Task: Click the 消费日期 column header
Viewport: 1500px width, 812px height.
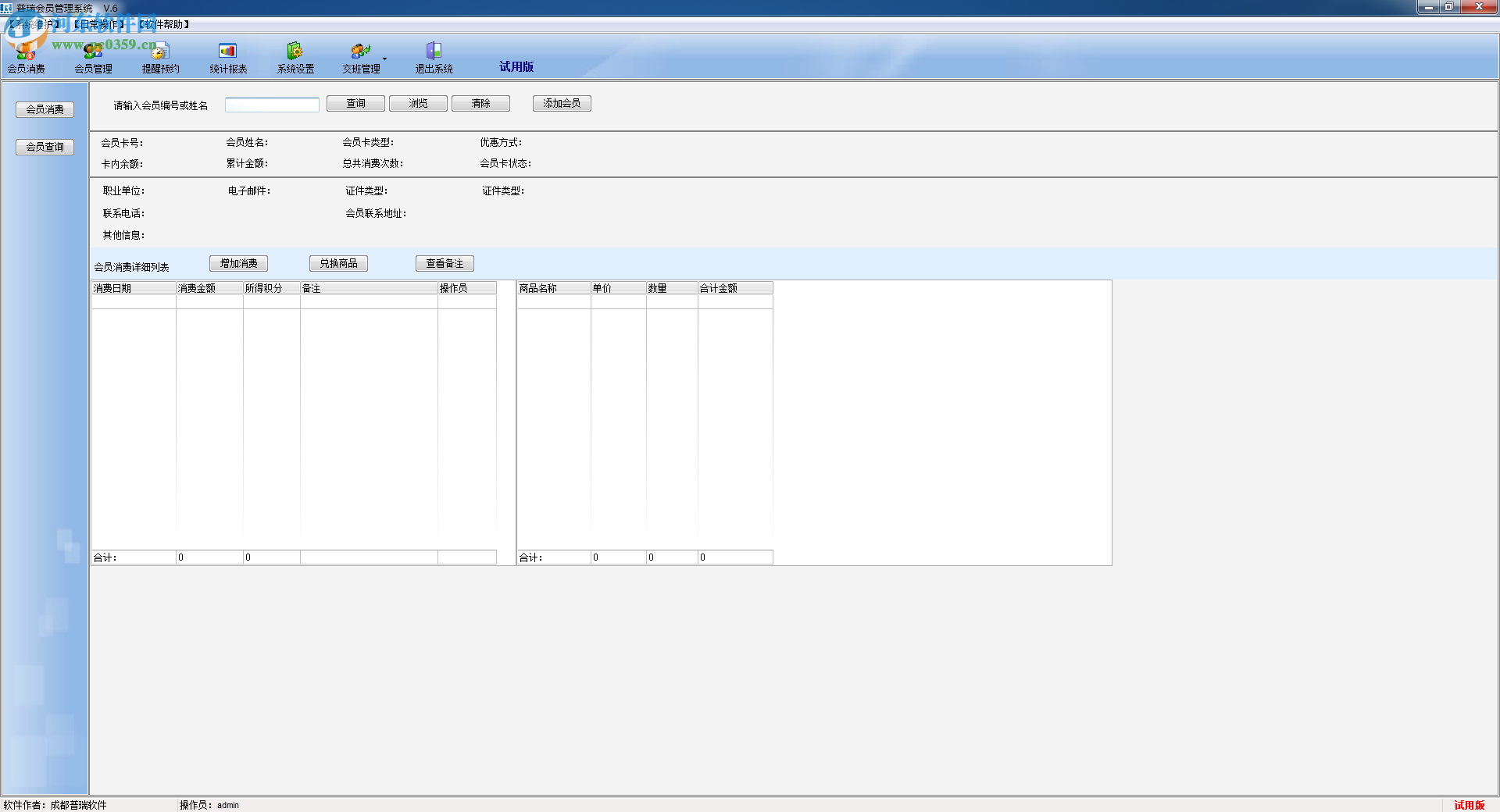Action: pyautogui.click(x=134, y=288)
